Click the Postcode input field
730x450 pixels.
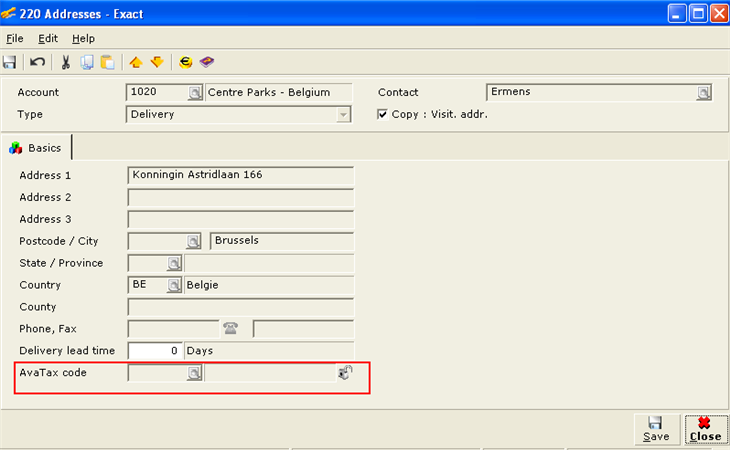tap(157, 241)
